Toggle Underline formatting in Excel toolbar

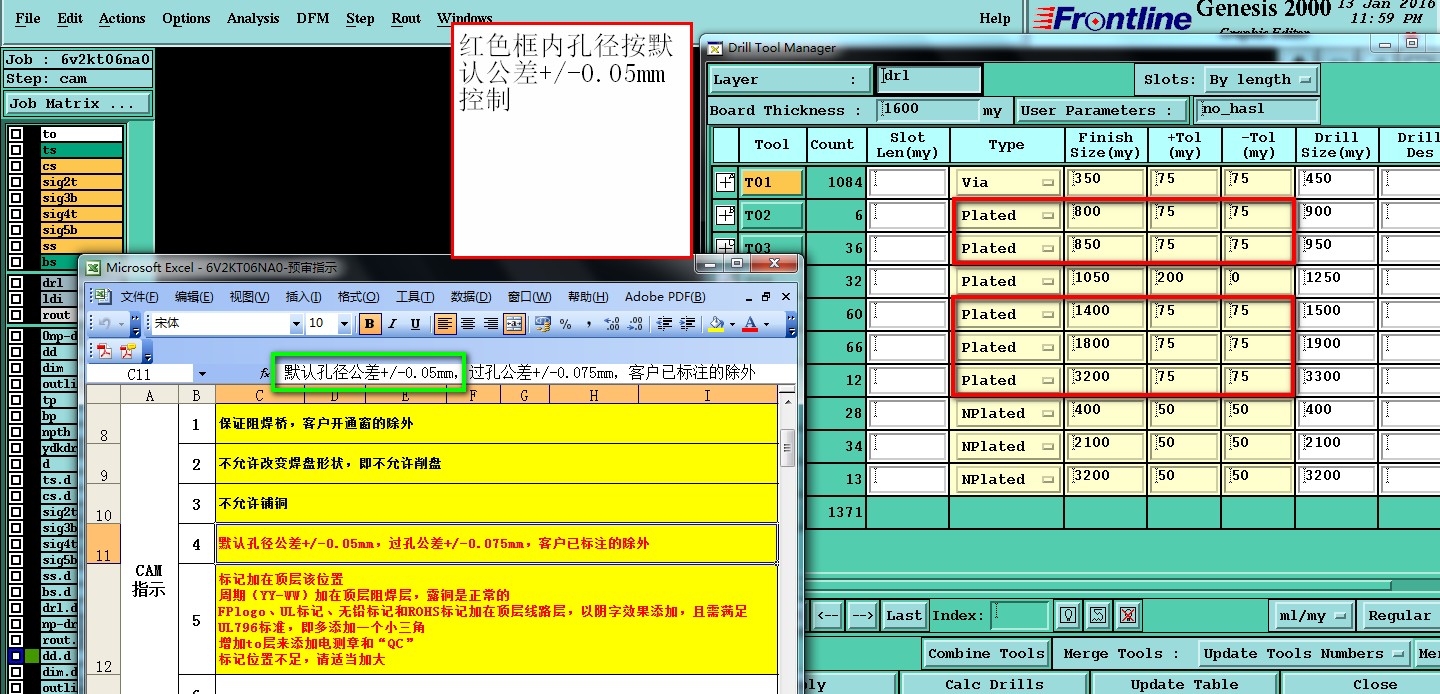pyautogui.click(x=415, y=324)
